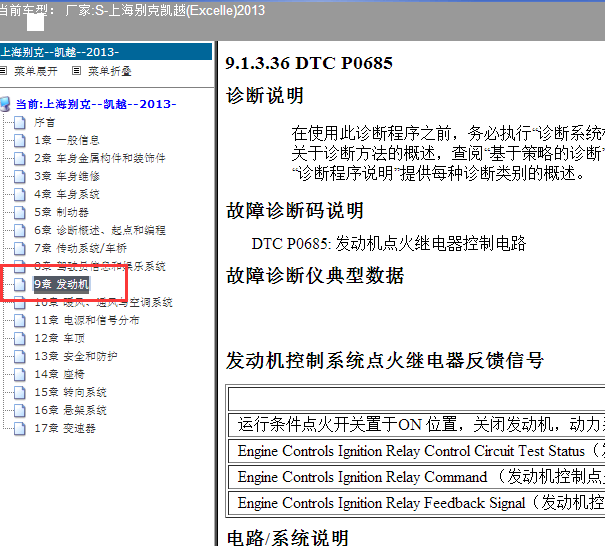Select the highlighted 9章 发动机 item

click(x=61, y=284)
